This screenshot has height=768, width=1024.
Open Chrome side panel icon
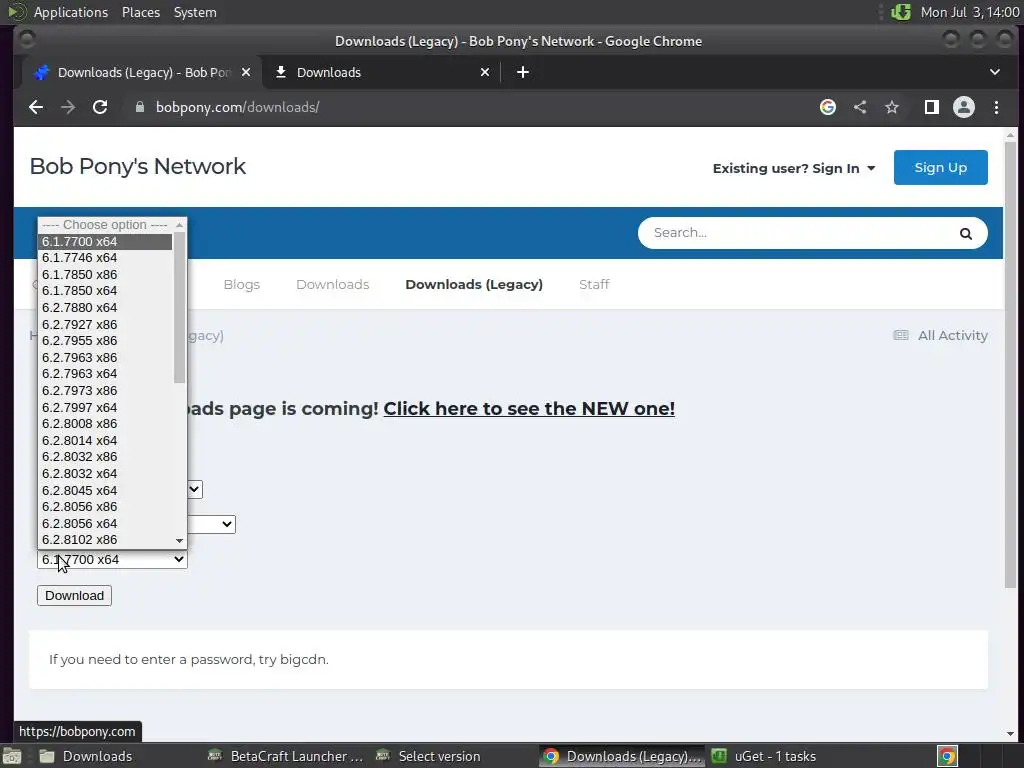click(932, 107)
